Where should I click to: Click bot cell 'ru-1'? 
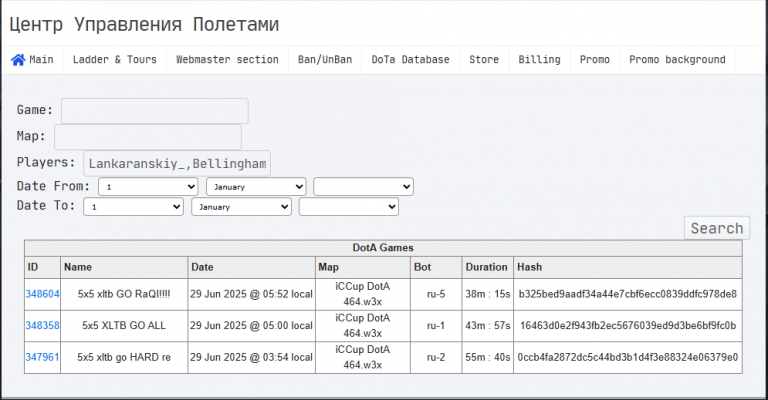[x=436, y=325]
